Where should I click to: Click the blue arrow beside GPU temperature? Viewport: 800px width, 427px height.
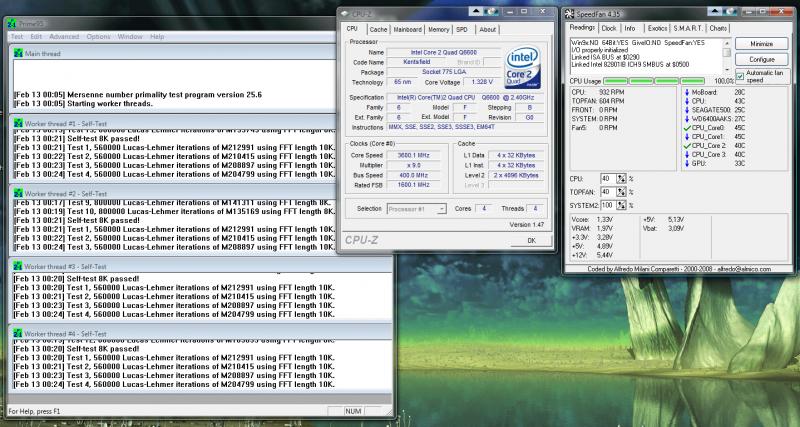click(687, 163)
